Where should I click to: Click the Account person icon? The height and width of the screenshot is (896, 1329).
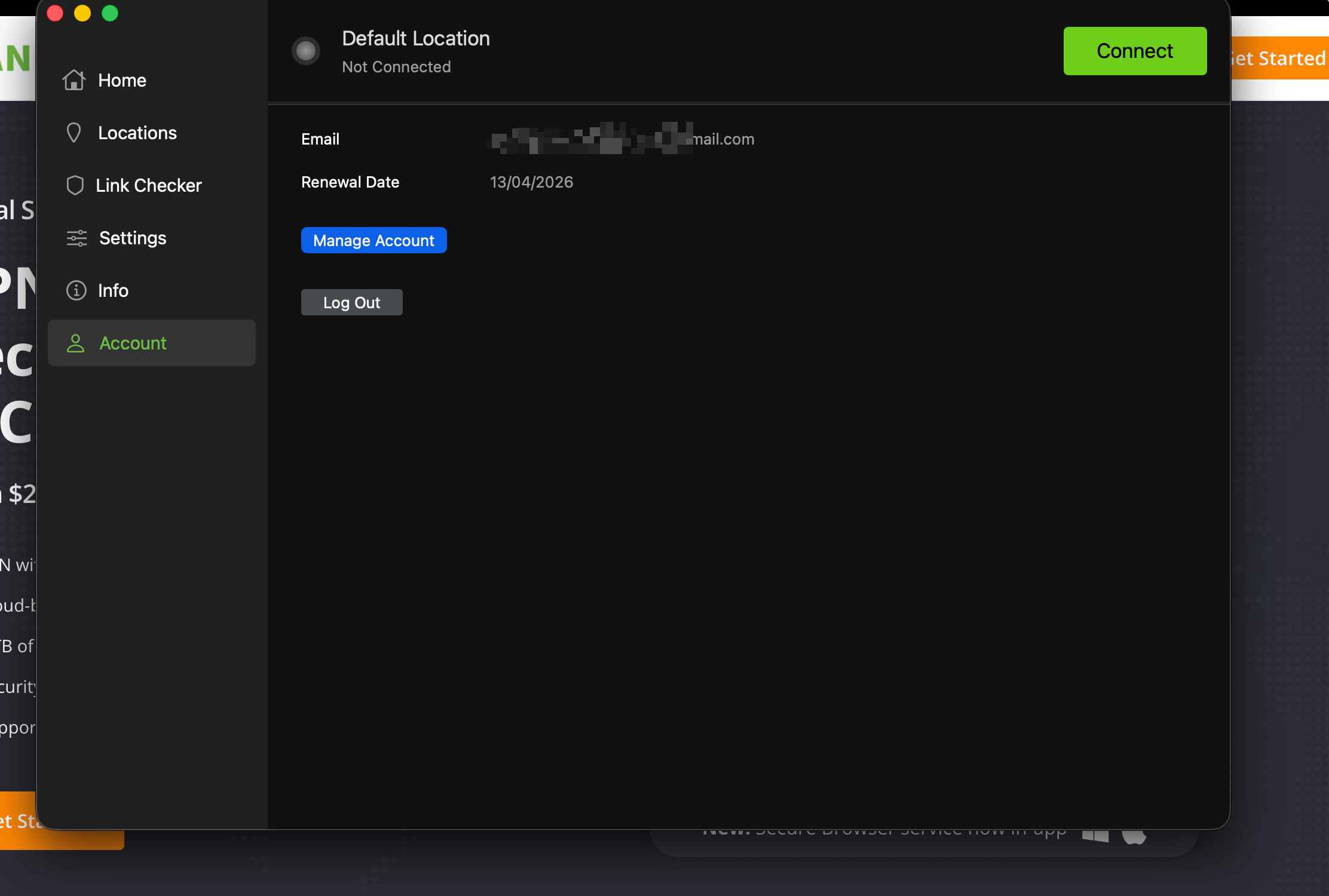coord(76,343)
